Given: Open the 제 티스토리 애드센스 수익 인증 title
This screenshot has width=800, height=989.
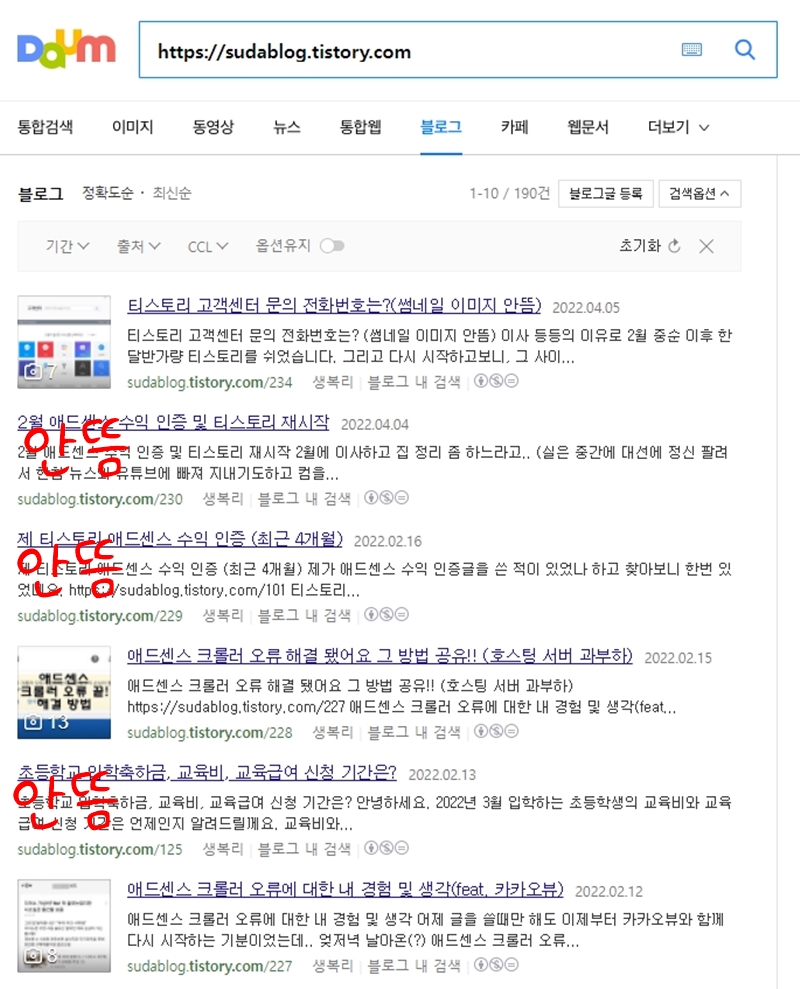Looking at the screenshot, I should [x=180, y=539].
